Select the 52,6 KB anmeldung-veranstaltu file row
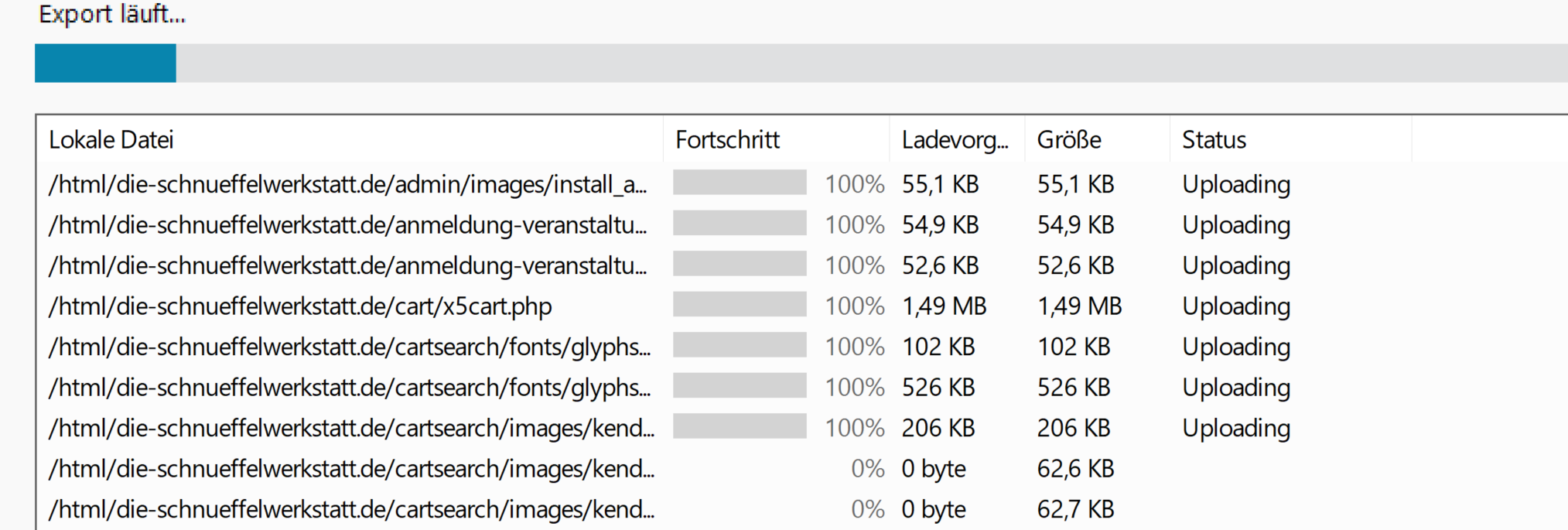Screen dimensions: 1568x530 click(x=347, y=266)
